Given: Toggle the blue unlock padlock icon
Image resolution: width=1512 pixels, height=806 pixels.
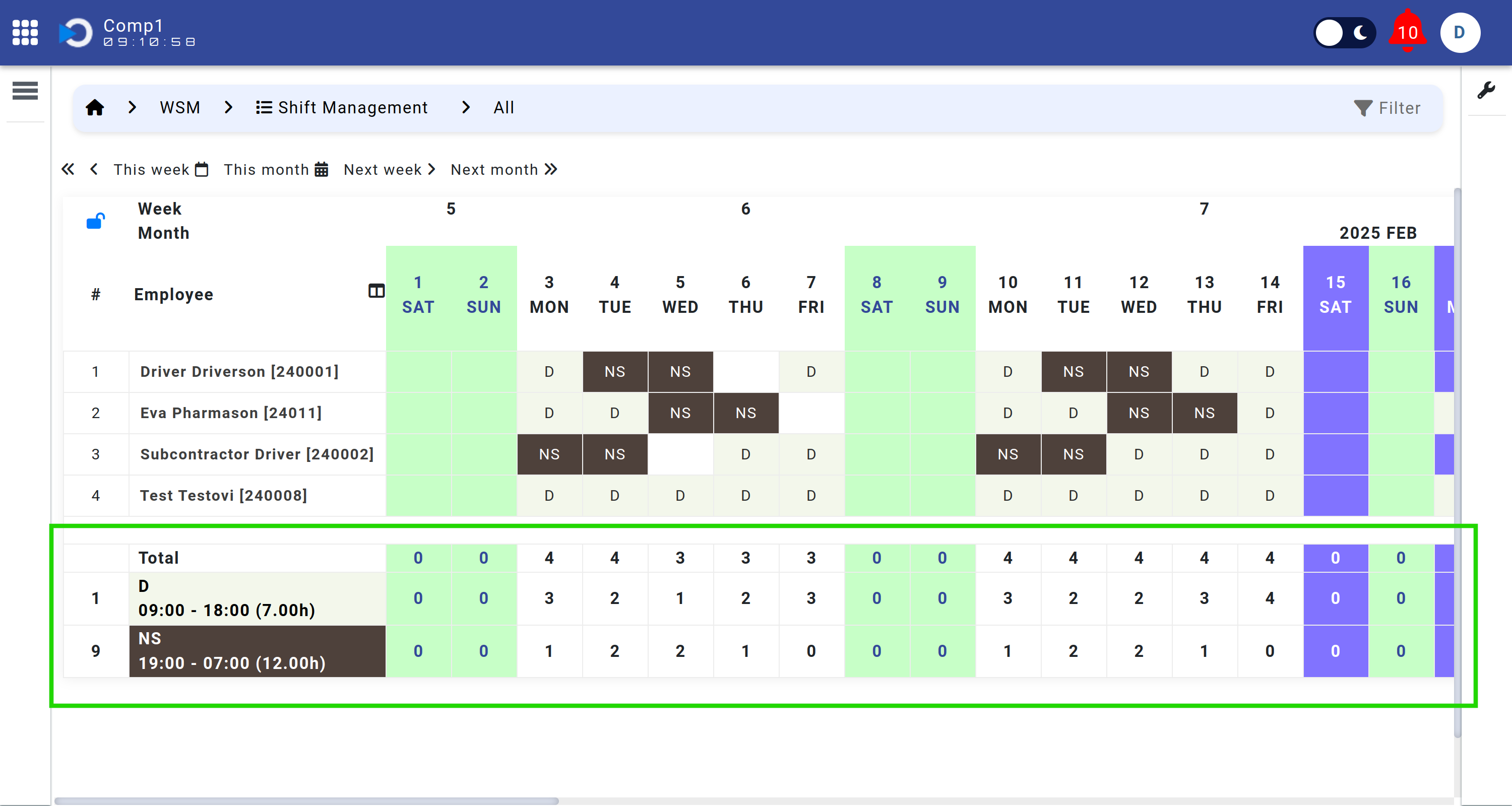Looking at the screenshot, I should 96,221.
